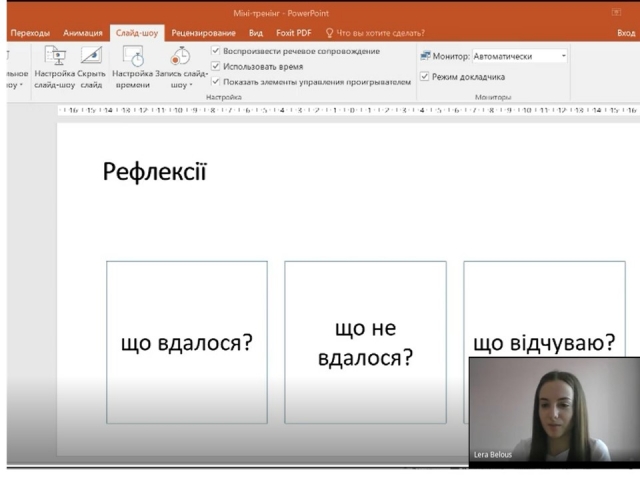The height and width of the screenshot is (480, 640).
Task: Switch to the Переходы tab
Action: point(30,33)
